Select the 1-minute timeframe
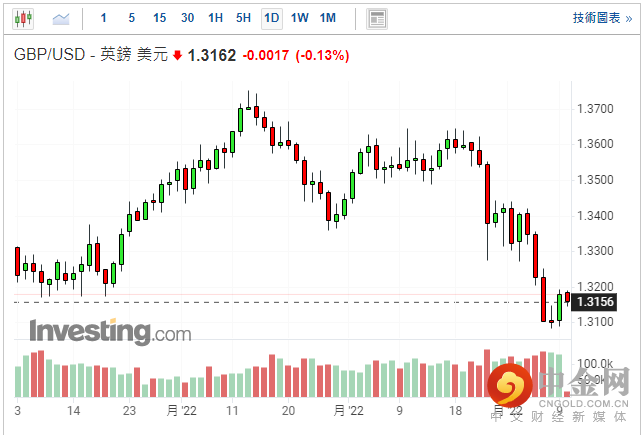 pos(104,18)
